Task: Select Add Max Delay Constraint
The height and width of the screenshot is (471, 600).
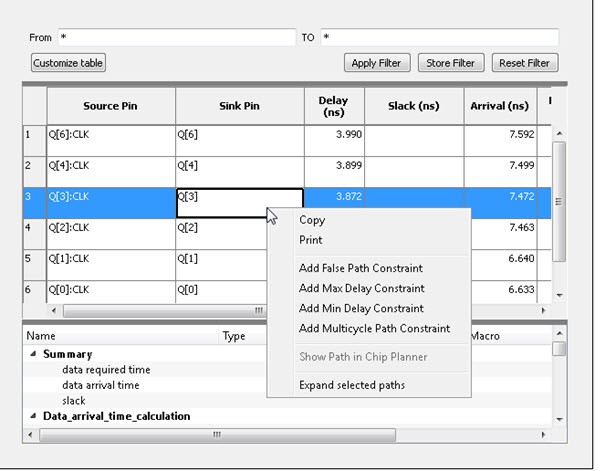Action: [361, 288]
